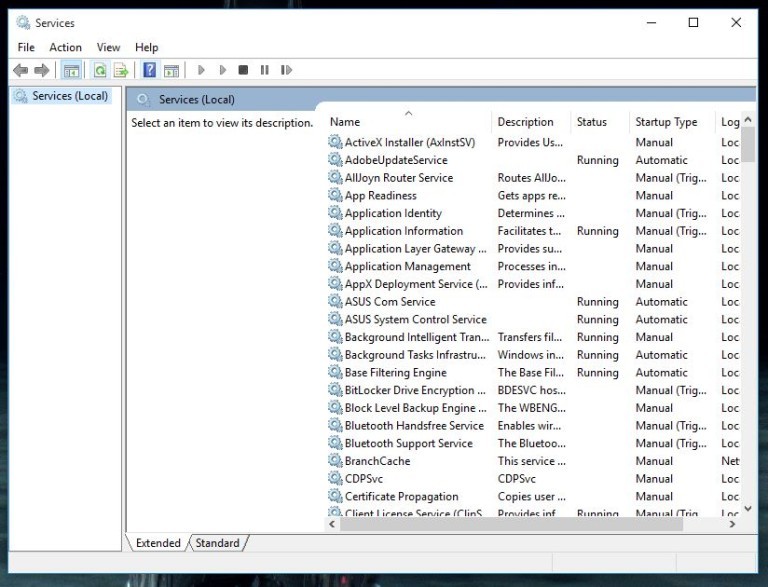
Task: Click gear icon beside Application Identity
Action: [x=335, y=213]
